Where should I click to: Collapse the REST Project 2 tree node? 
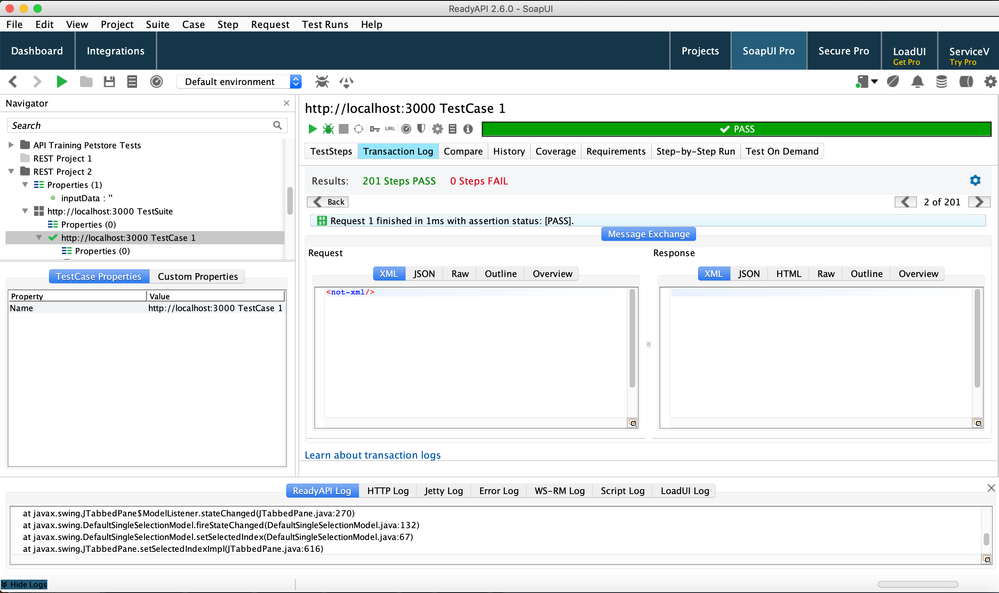point(12,172)
